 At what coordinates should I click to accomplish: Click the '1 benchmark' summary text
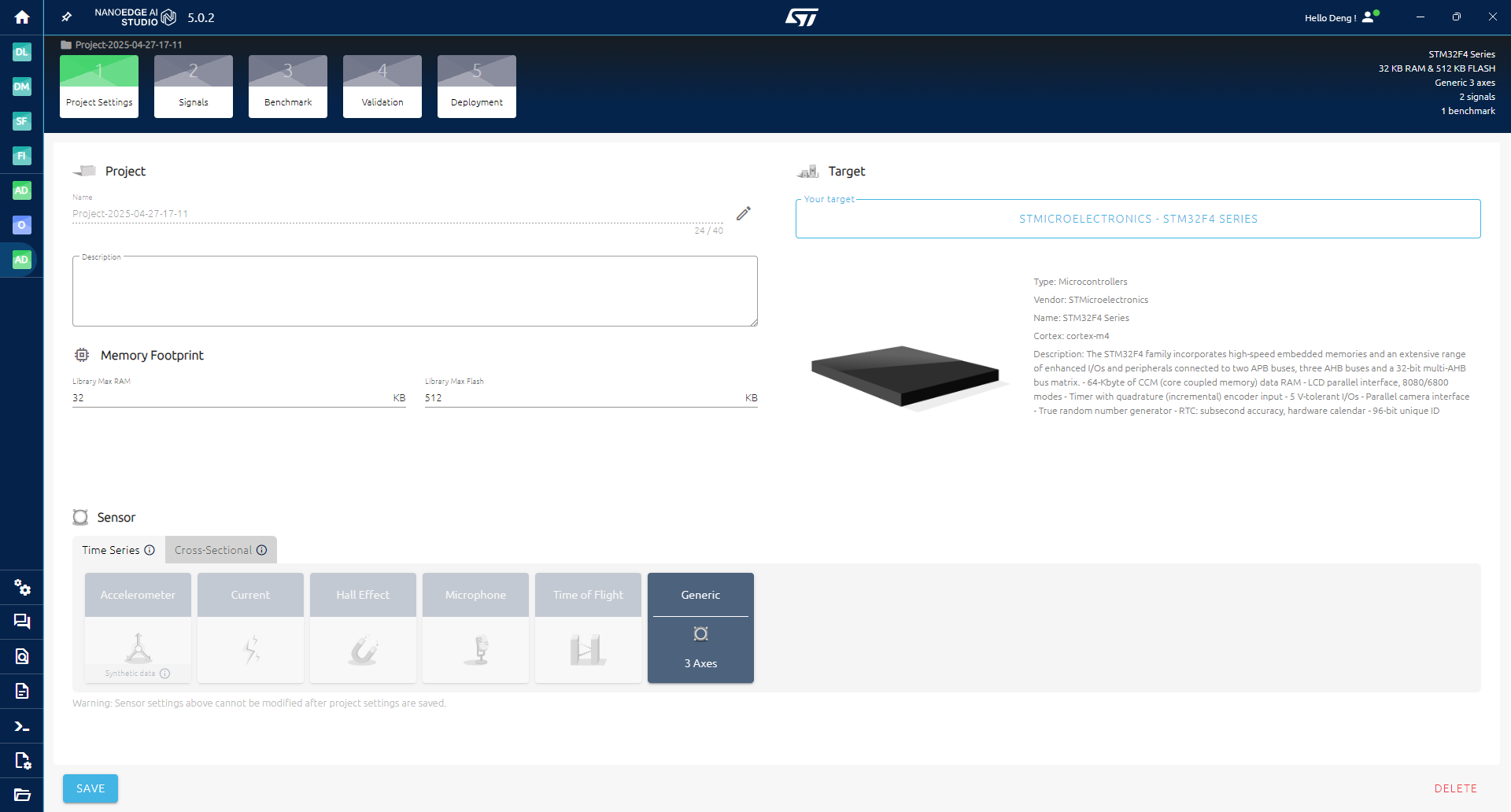1469,111
